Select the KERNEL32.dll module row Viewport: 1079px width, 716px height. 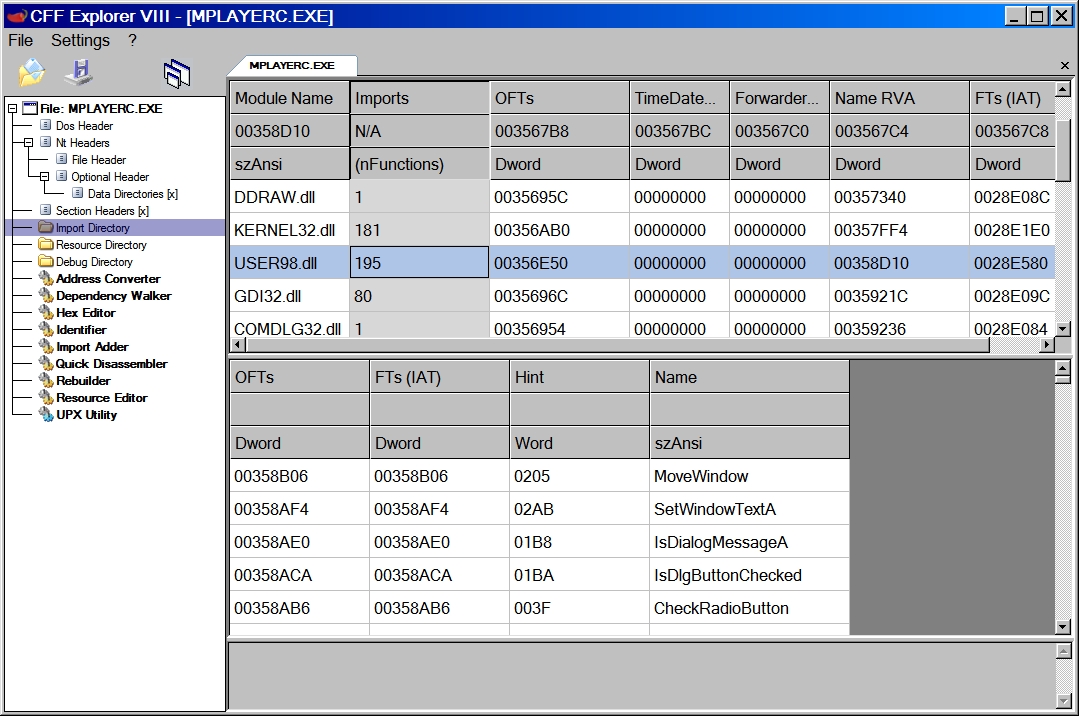(x=642, y=230)
